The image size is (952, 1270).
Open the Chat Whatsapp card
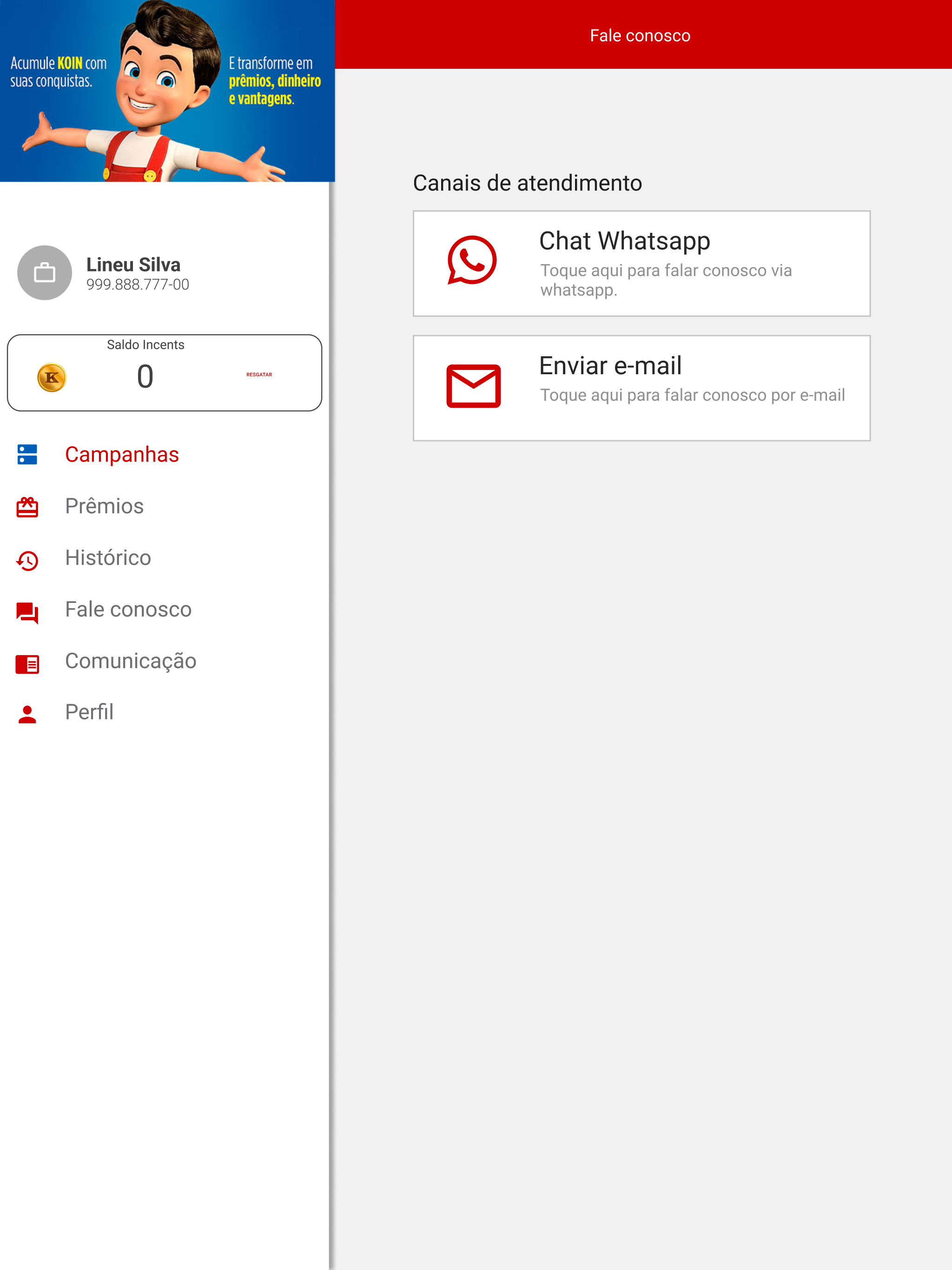tap(641, 264)
